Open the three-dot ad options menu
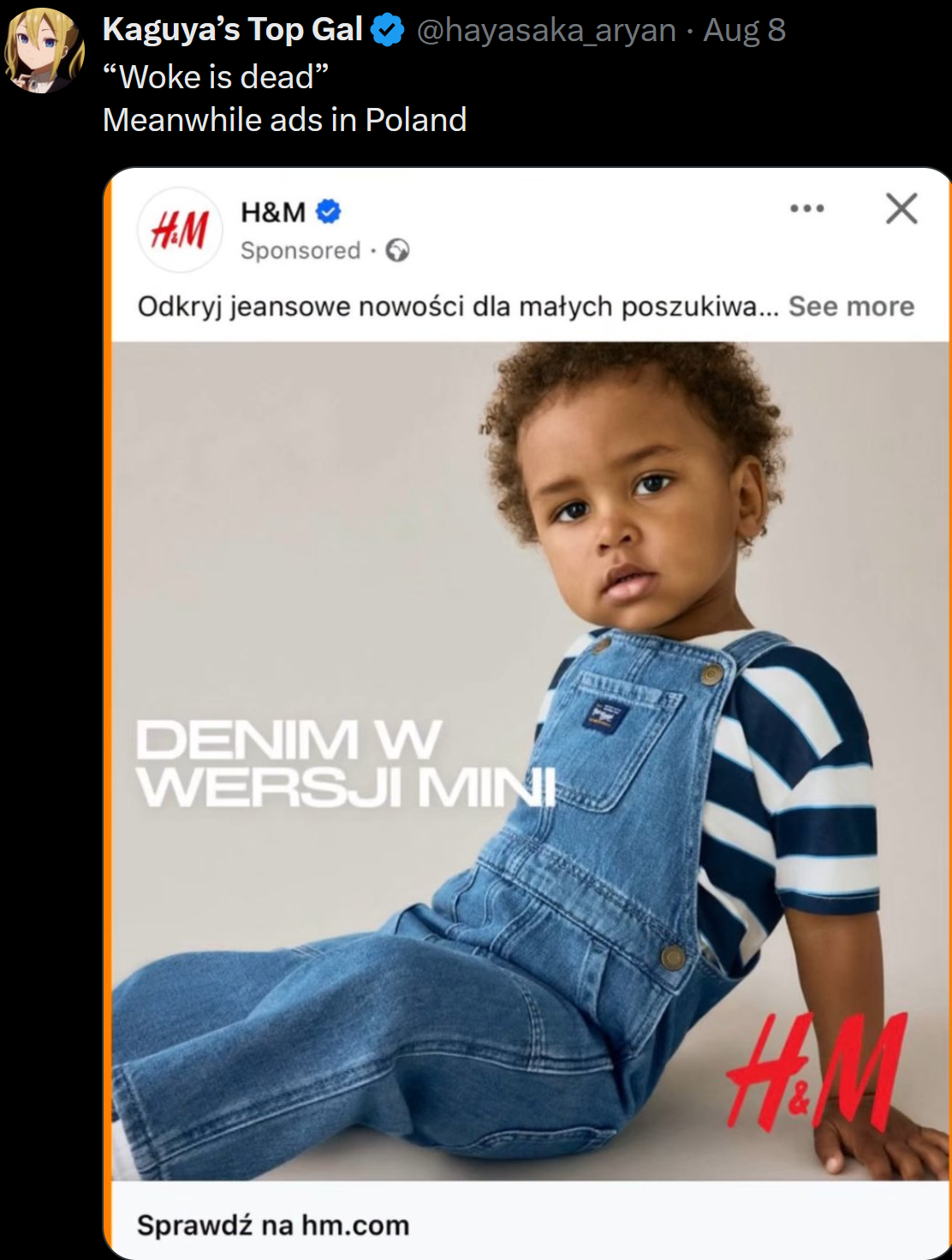The image size is (952, 1260). pos(807,208)
